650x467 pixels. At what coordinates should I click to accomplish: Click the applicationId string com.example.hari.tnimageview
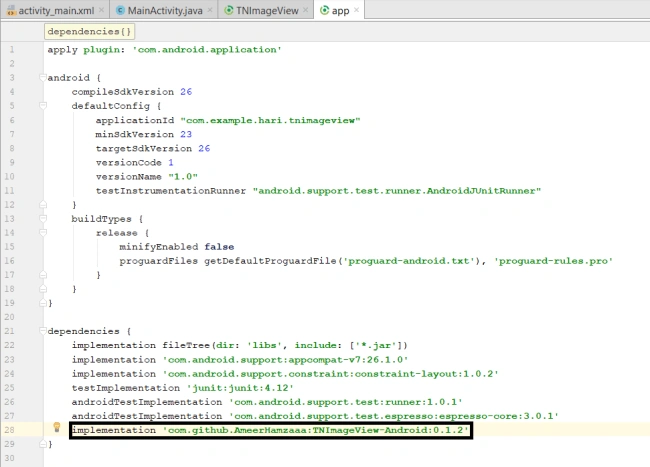coord(270,120)
